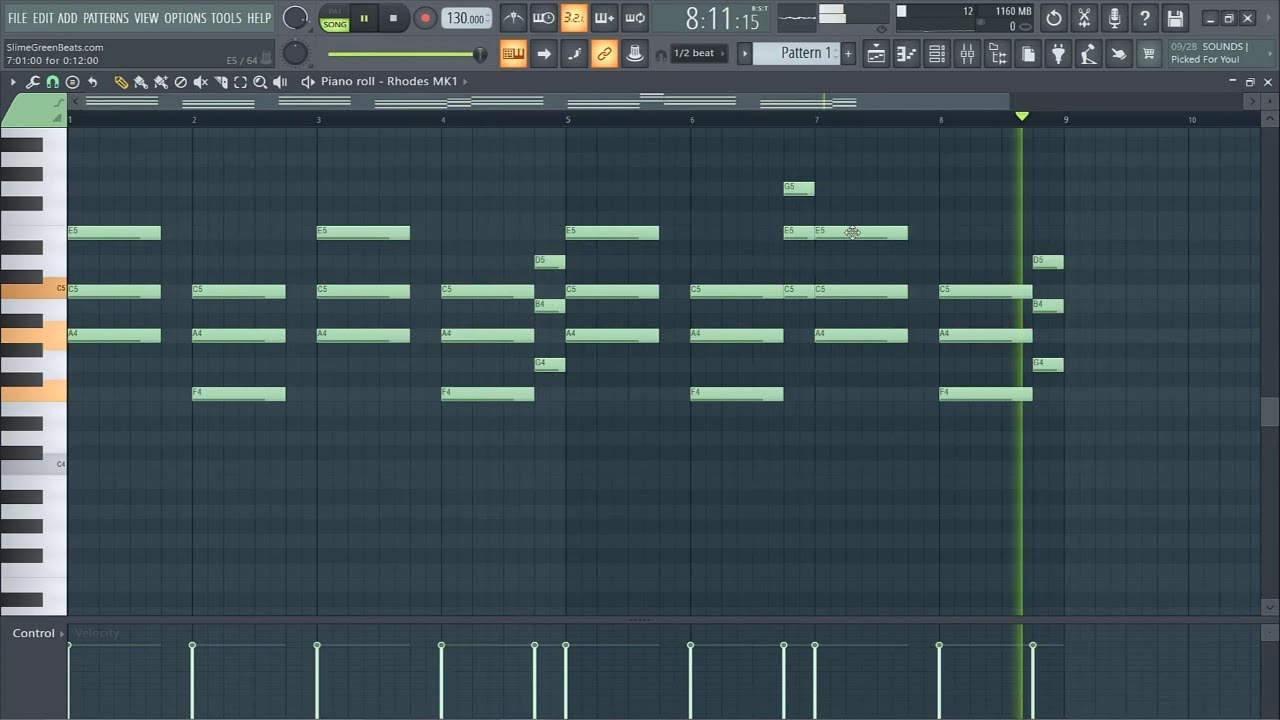Open undo history icon
The image size is (1280, 720).
coord(1054,18)
